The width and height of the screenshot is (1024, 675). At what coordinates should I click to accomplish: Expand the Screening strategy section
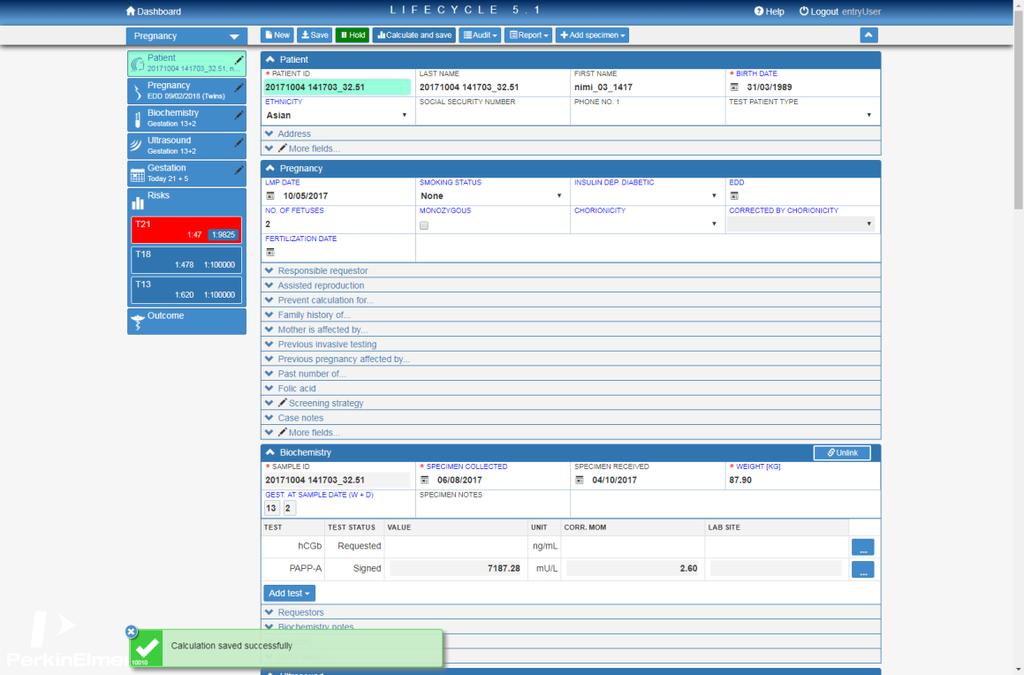pos(570,403)
